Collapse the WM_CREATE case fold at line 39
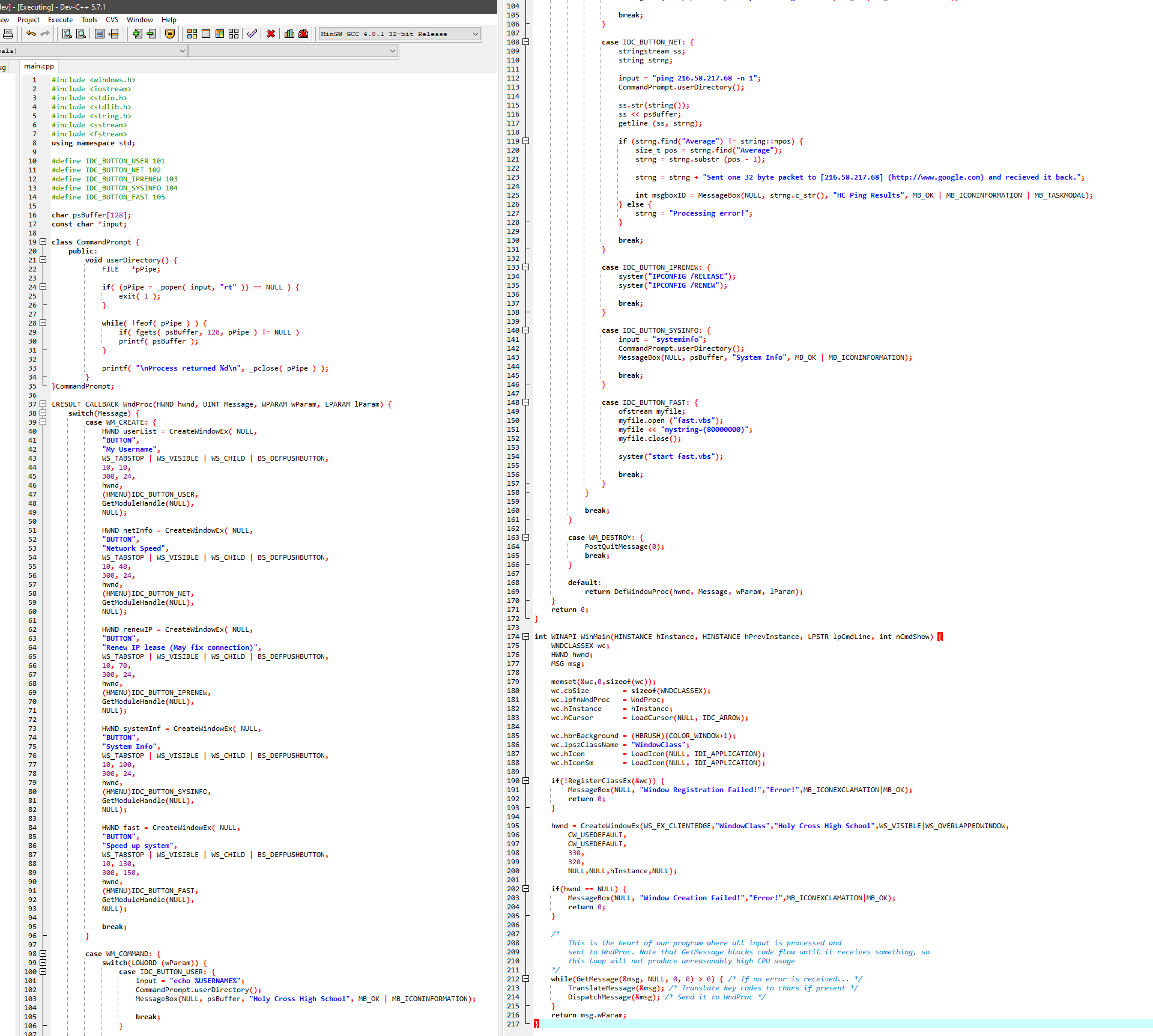Image resolution: width=1153 pixels, height=1036 pixels. pyautogui.click(x=43, y=422)
